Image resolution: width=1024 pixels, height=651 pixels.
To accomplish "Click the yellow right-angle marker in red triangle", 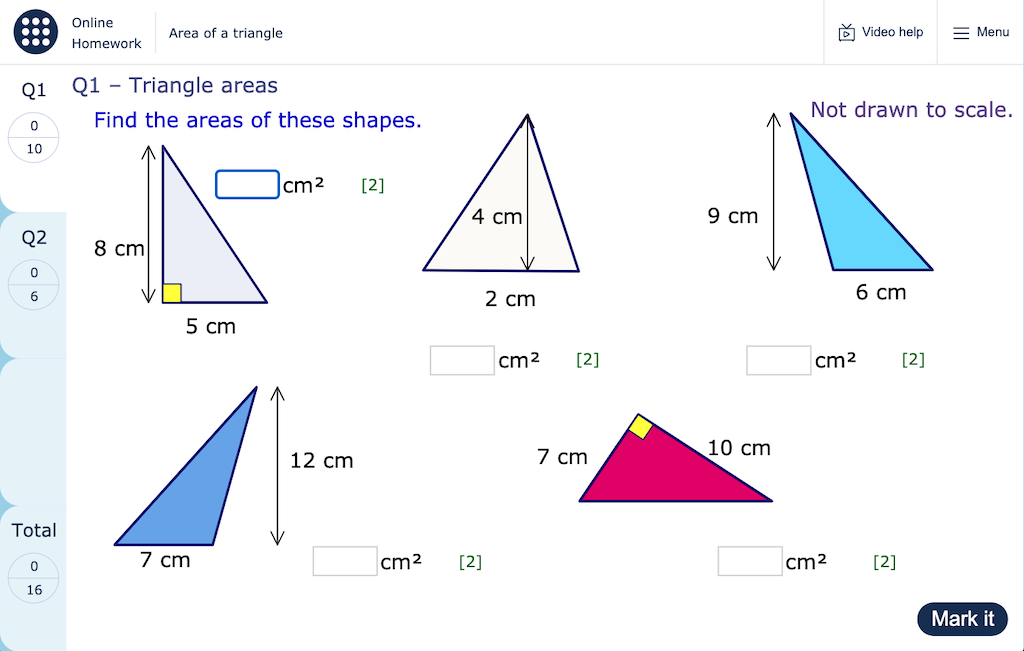I will coord(640,428).
